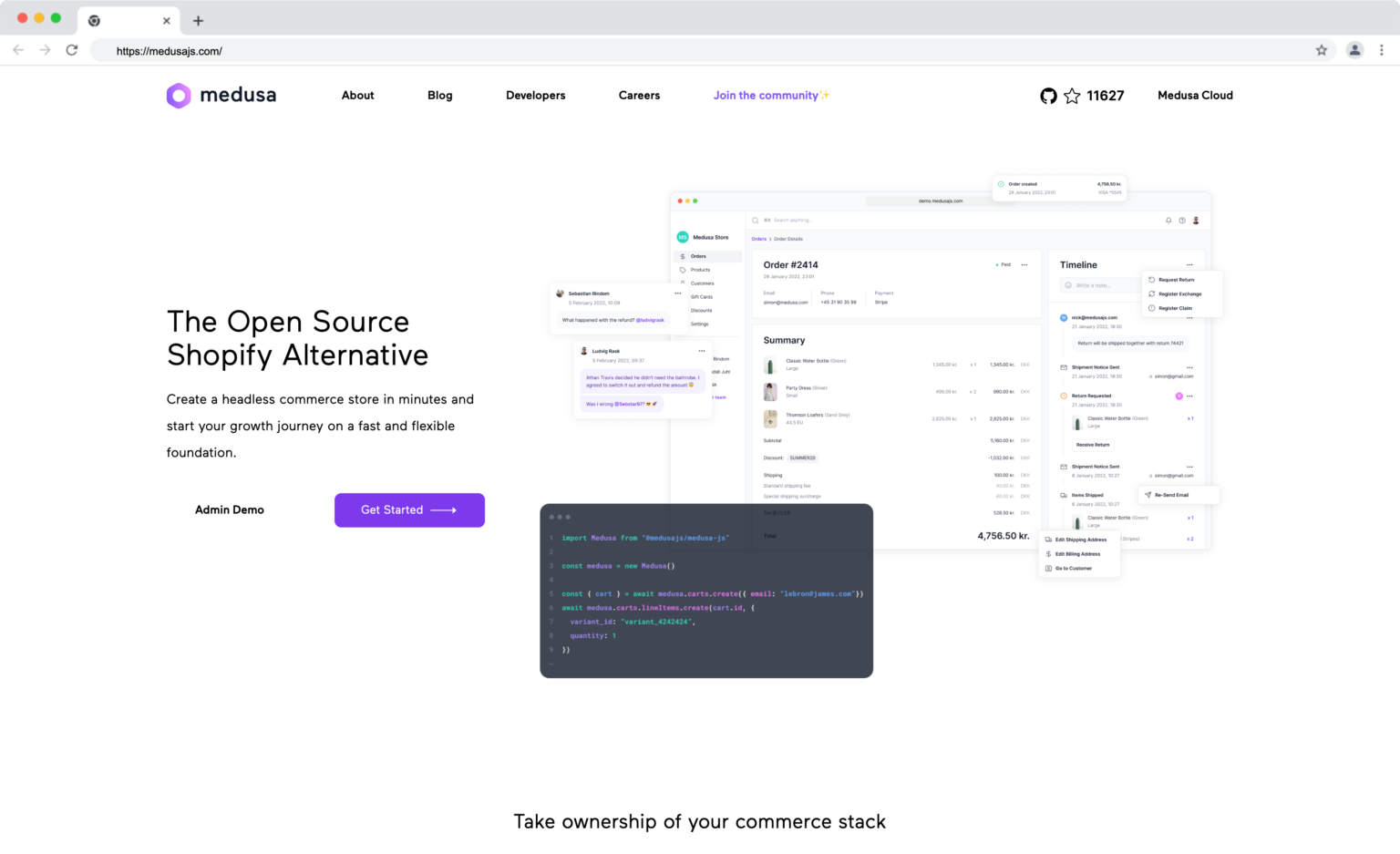Click the bookmark star in the address bar

pyautogui.click(x=1322, y=50)
